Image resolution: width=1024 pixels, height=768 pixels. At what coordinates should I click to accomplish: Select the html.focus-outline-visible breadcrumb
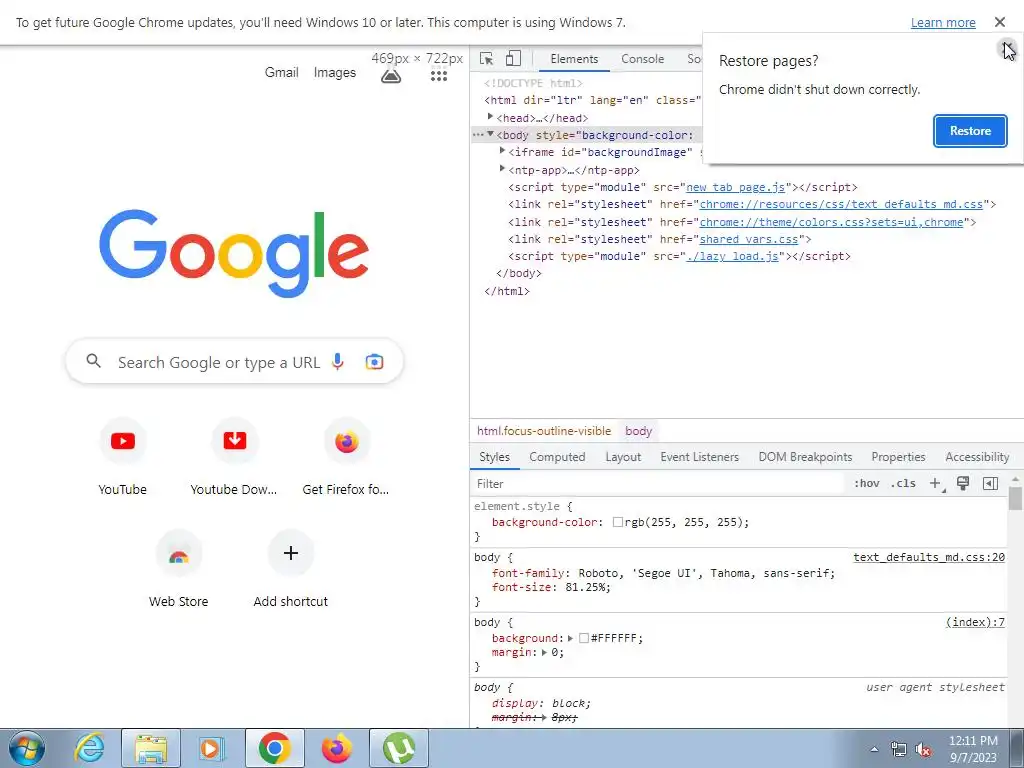pos(544,431)
